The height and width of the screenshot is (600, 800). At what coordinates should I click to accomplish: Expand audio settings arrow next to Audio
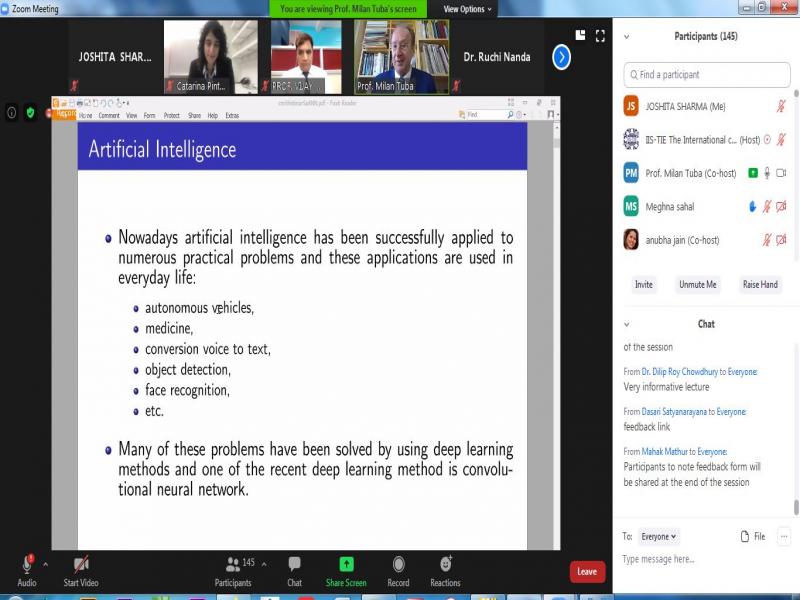pos(45,564)
